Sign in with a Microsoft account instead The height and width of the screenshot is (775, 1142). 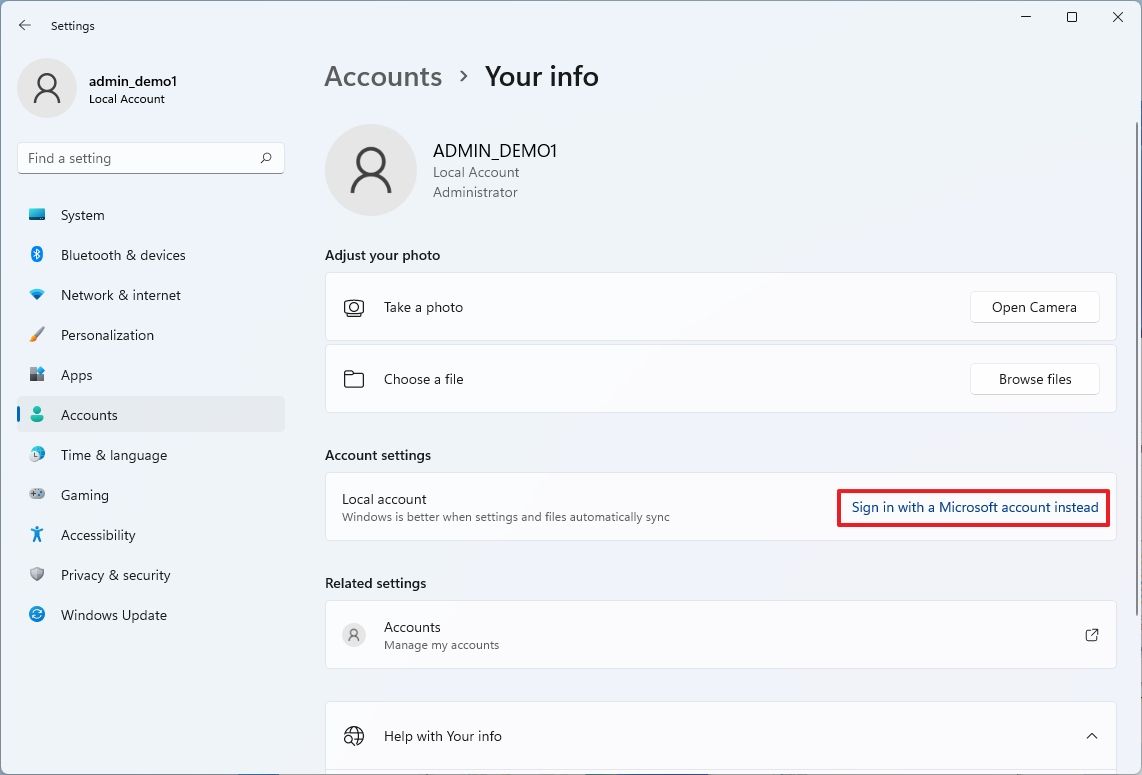pyautogui.click(x=973, y=507)
